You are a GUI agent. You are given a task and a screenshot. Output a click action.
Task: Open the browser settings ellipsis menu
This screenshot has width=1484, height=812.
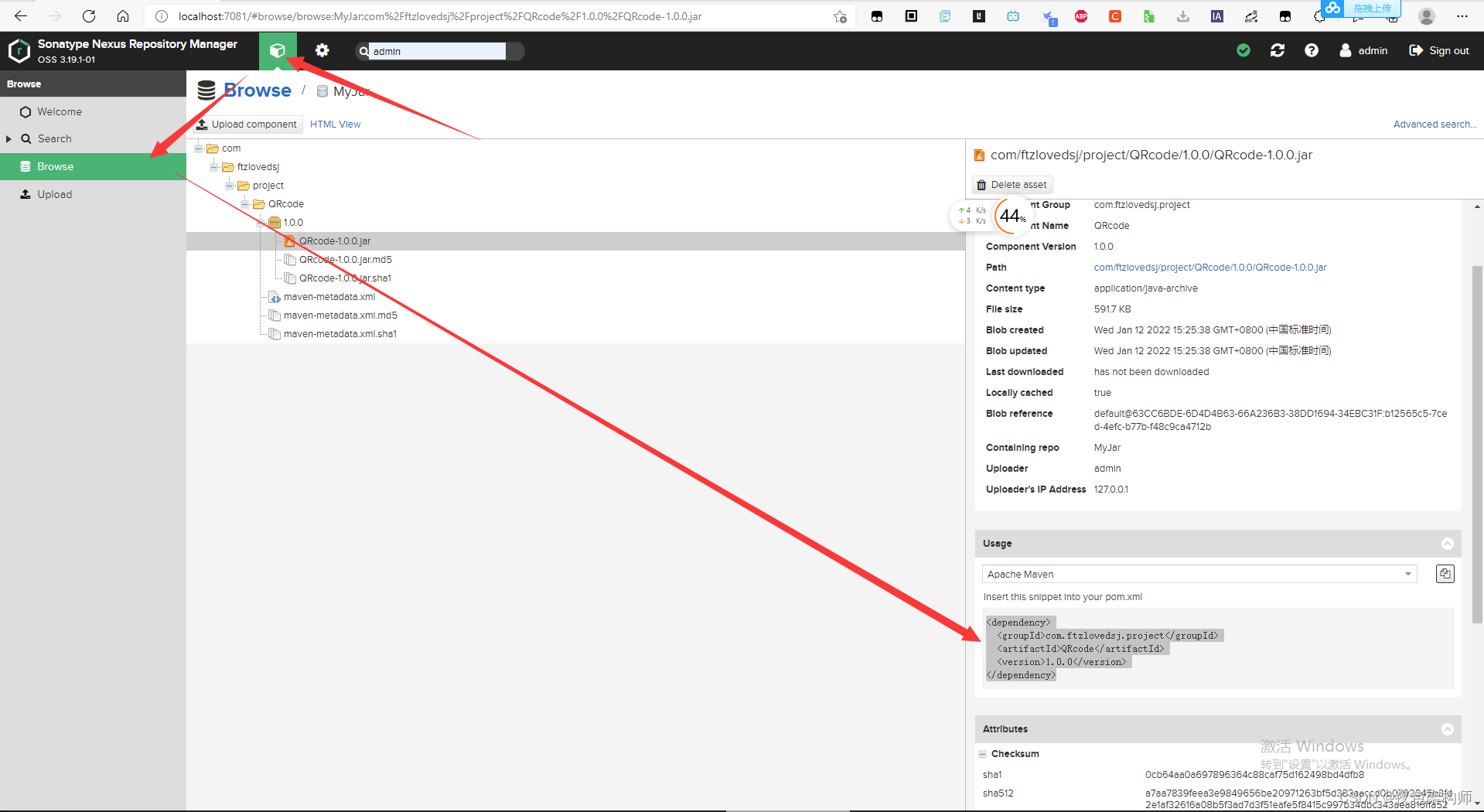(x=1462, y=16)
